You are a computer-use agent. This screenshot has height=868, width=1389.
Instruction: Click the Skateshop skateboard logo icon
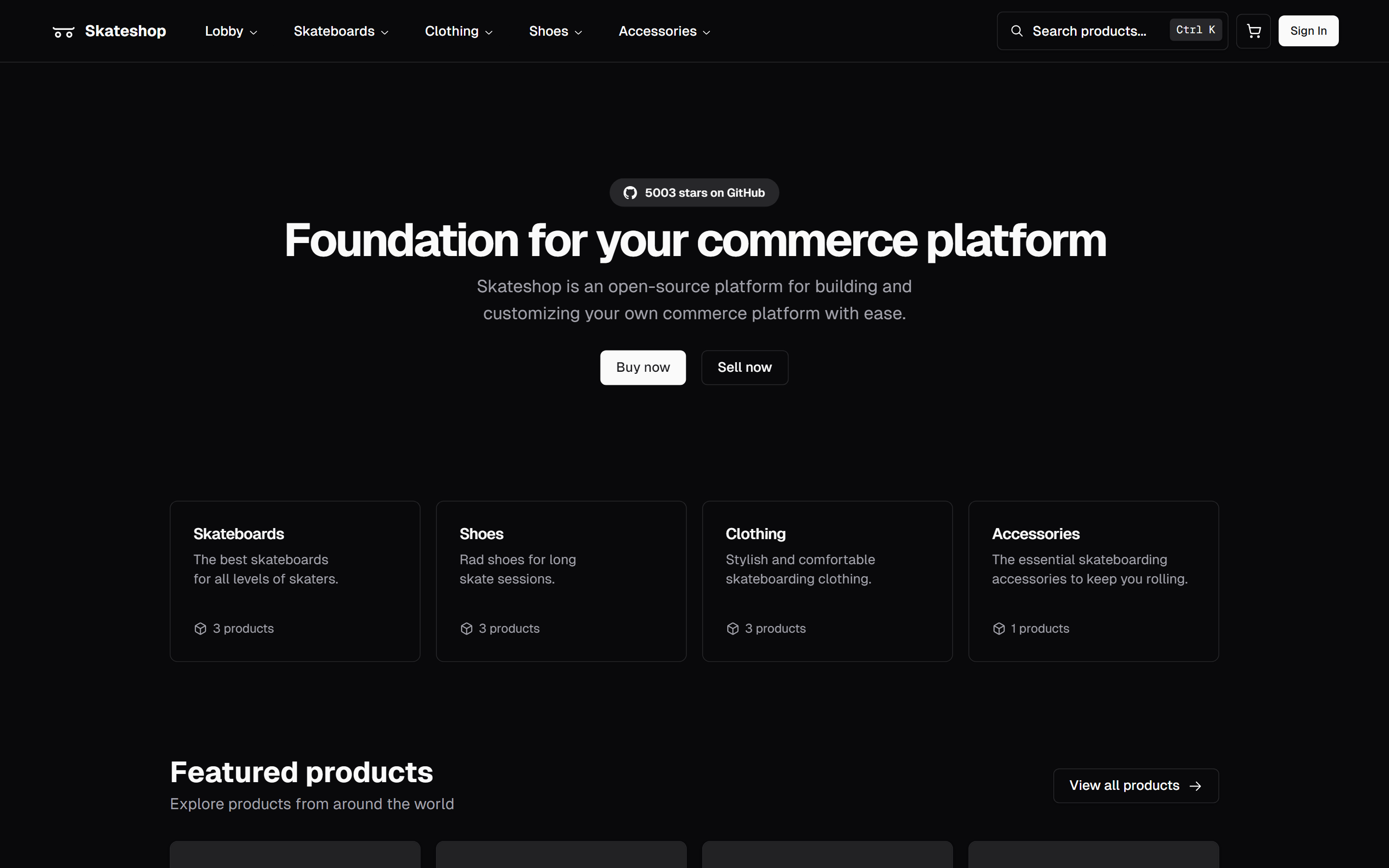[64, 31]
